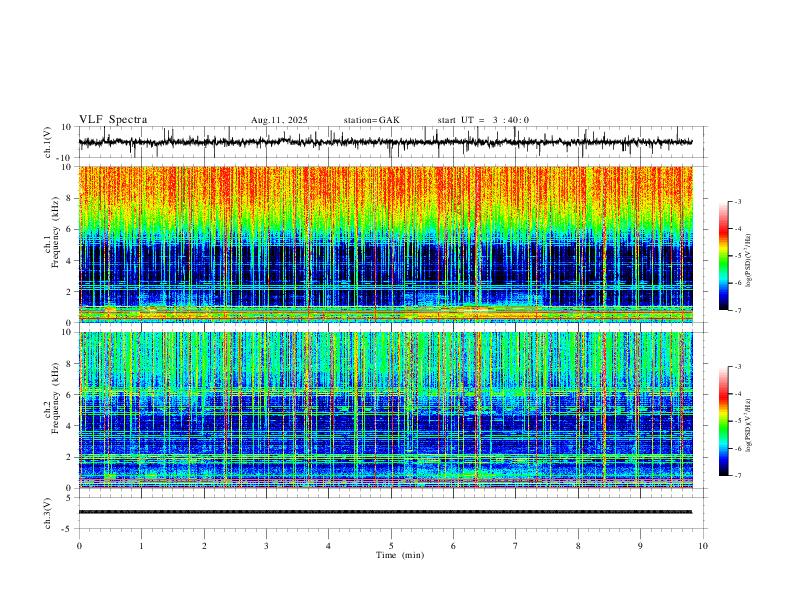This screenshot has height=612, width=792.
Task: Click the ch.2 PSD color scale bar
Action: coord(723,421)
